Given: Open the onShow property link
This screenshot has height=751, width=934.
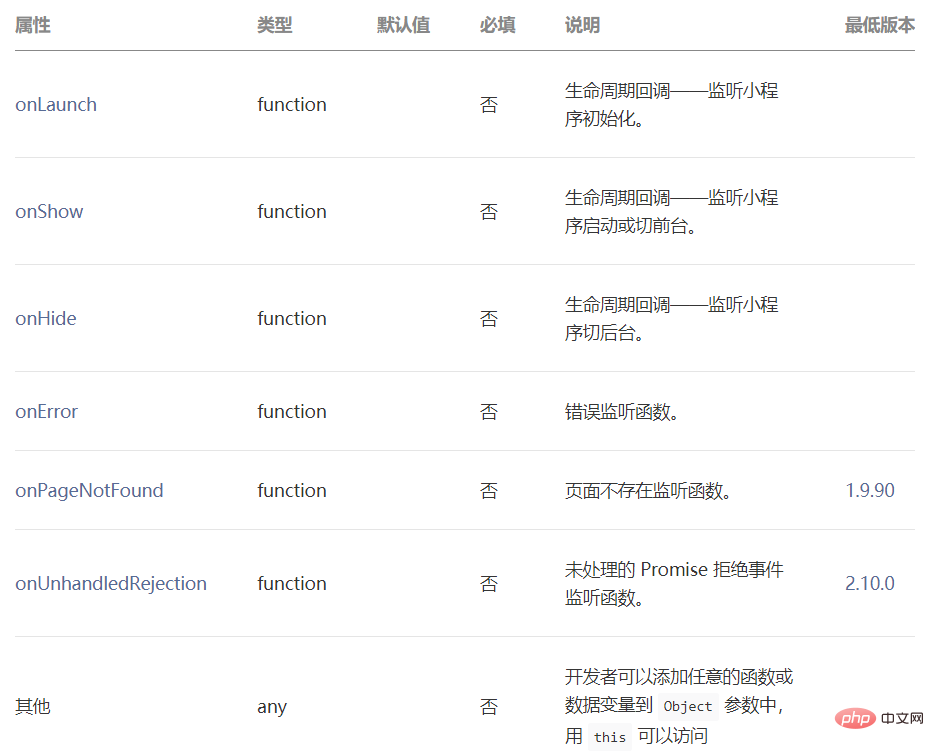Looking at the screenshot, I should pos(48,211).
